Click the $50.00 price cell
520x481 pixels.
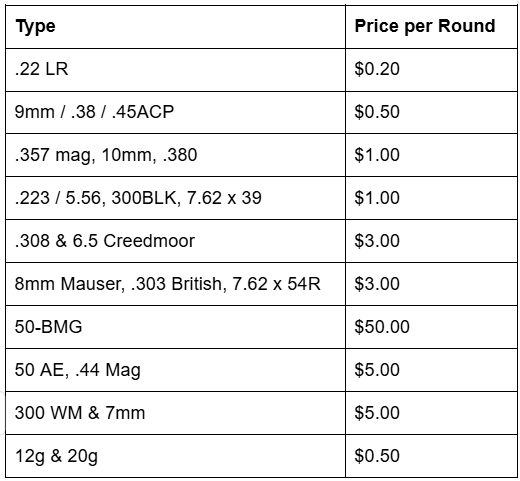point(431,327)
